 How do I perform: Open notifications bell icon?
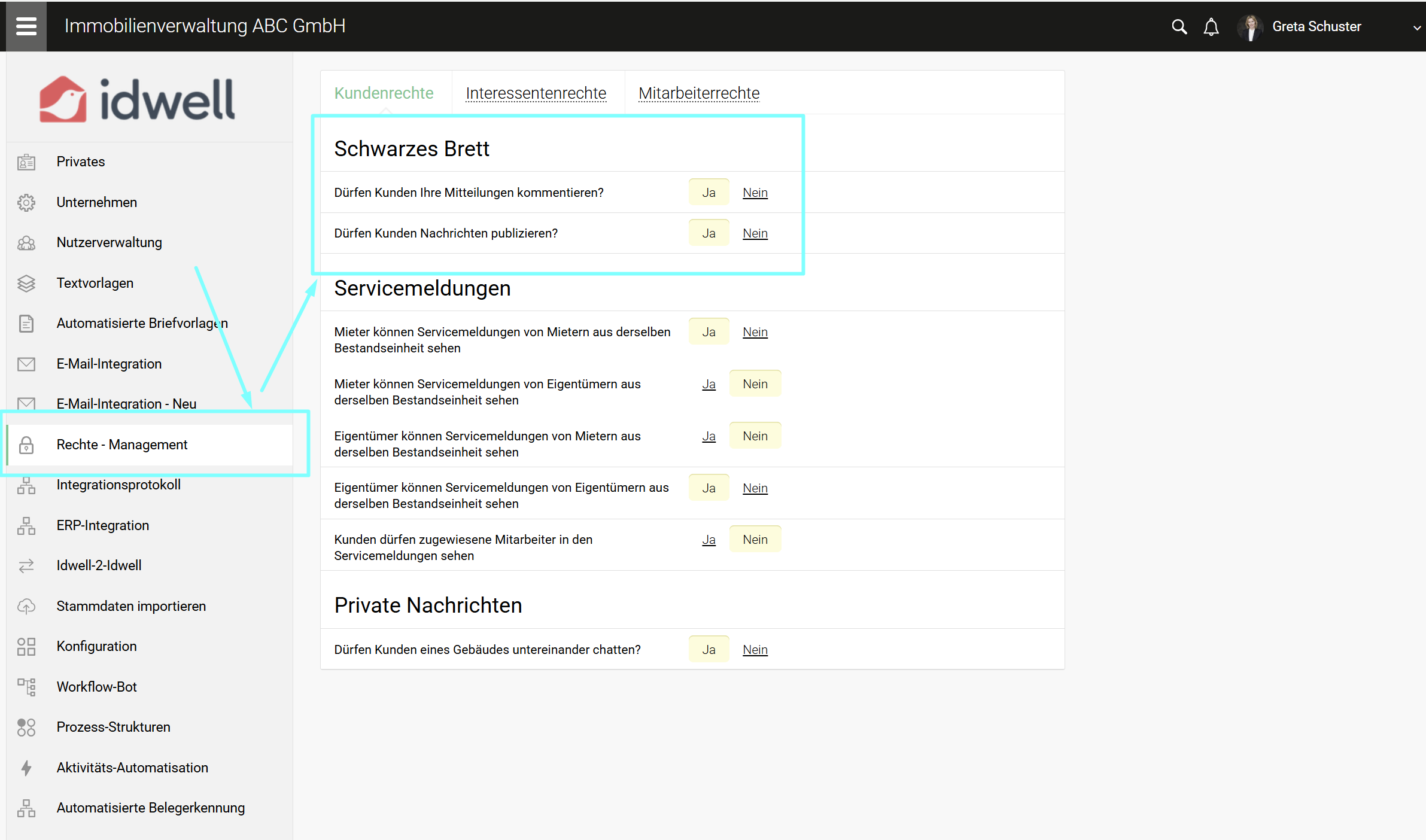[x=1211, y=27]
